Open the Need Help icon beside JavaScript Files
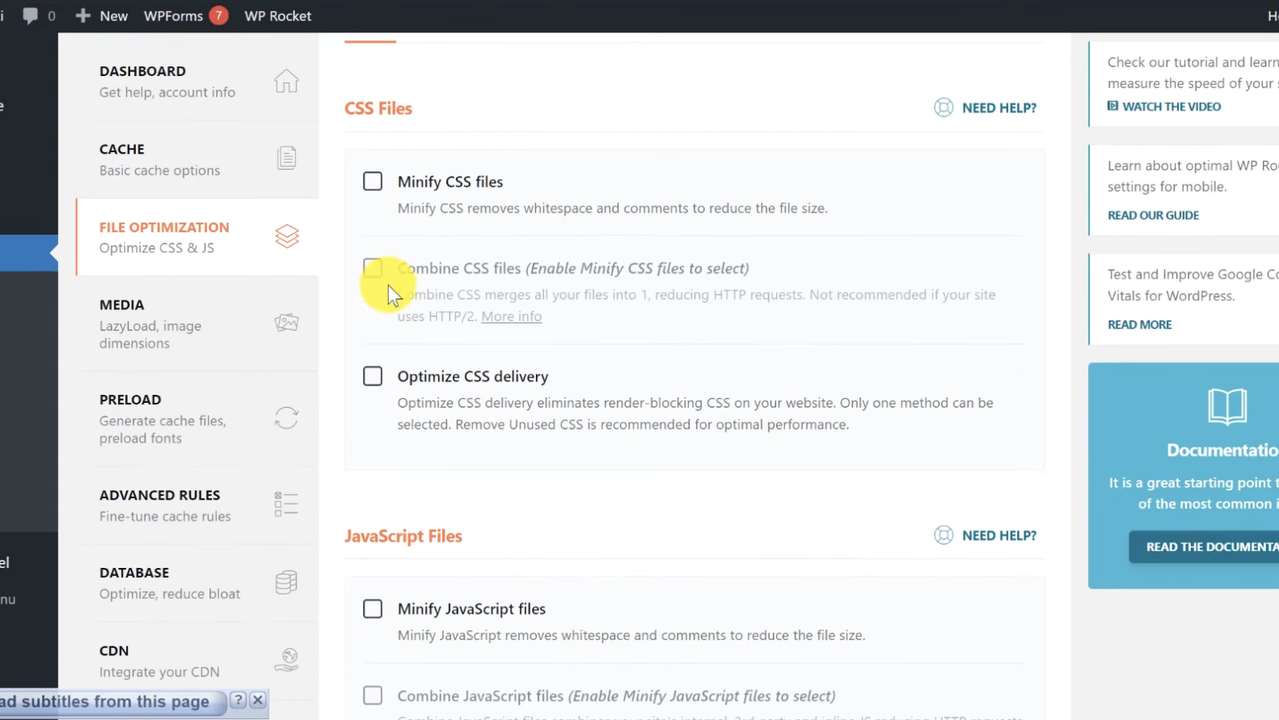The width and height of the screenshot is (1279, 720). tap(943, 535)
